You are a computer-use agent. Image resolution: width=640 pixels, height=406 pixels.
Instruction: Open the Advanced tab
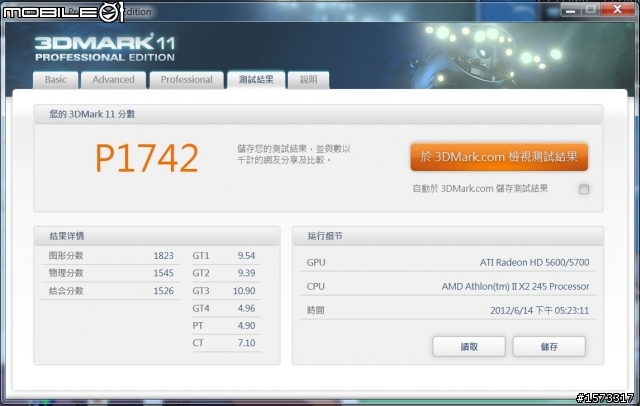pyautogui.click(x=113, y=80)
